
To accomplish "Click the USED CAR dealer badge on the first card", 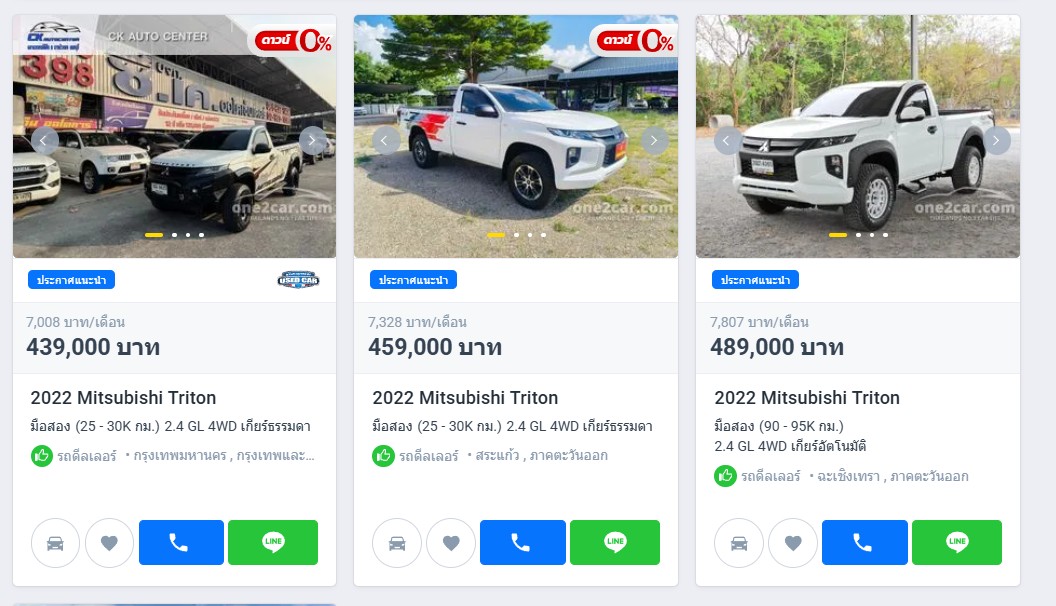I will pos(298,280).
